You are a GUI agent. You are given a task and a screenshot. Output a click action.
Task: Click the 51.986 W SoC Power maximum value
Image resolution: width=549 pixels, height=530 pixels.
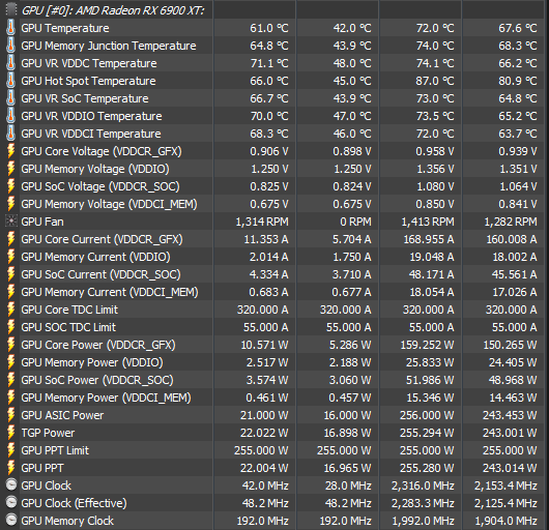point(430,380)
